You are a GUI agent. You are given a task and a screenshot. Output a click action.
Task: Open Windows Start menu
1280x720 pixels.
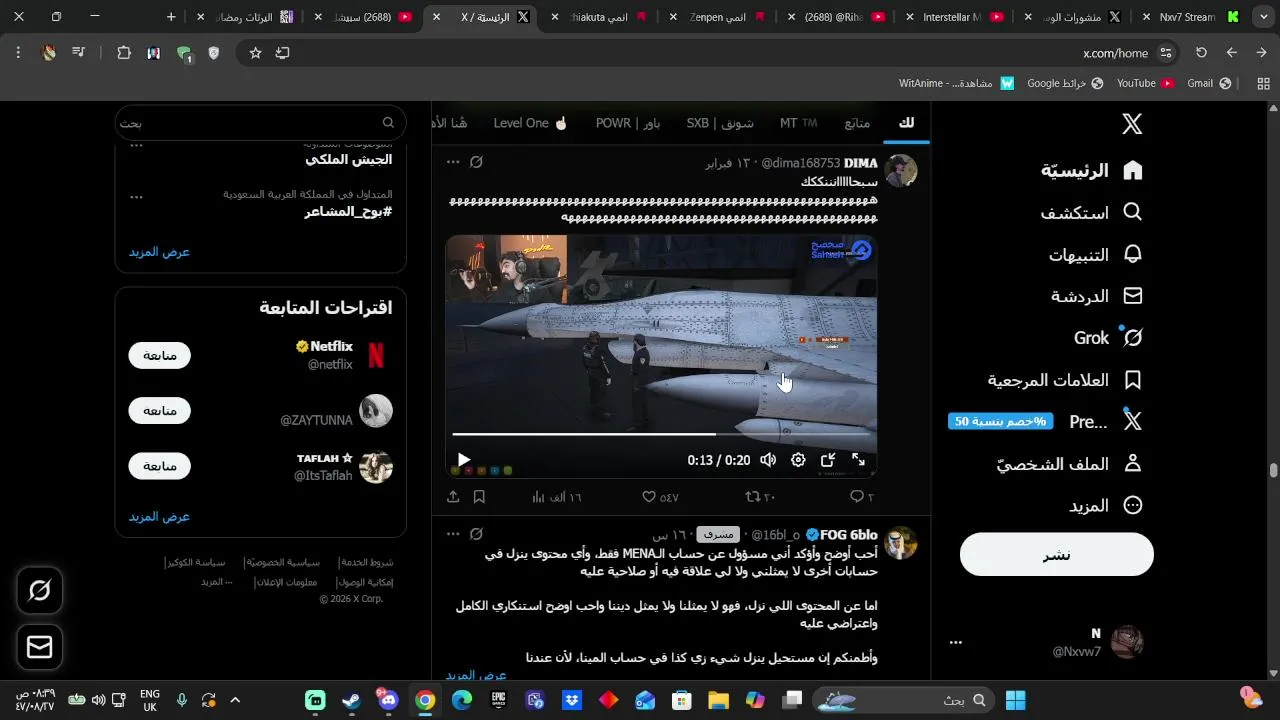[1016, 700]
